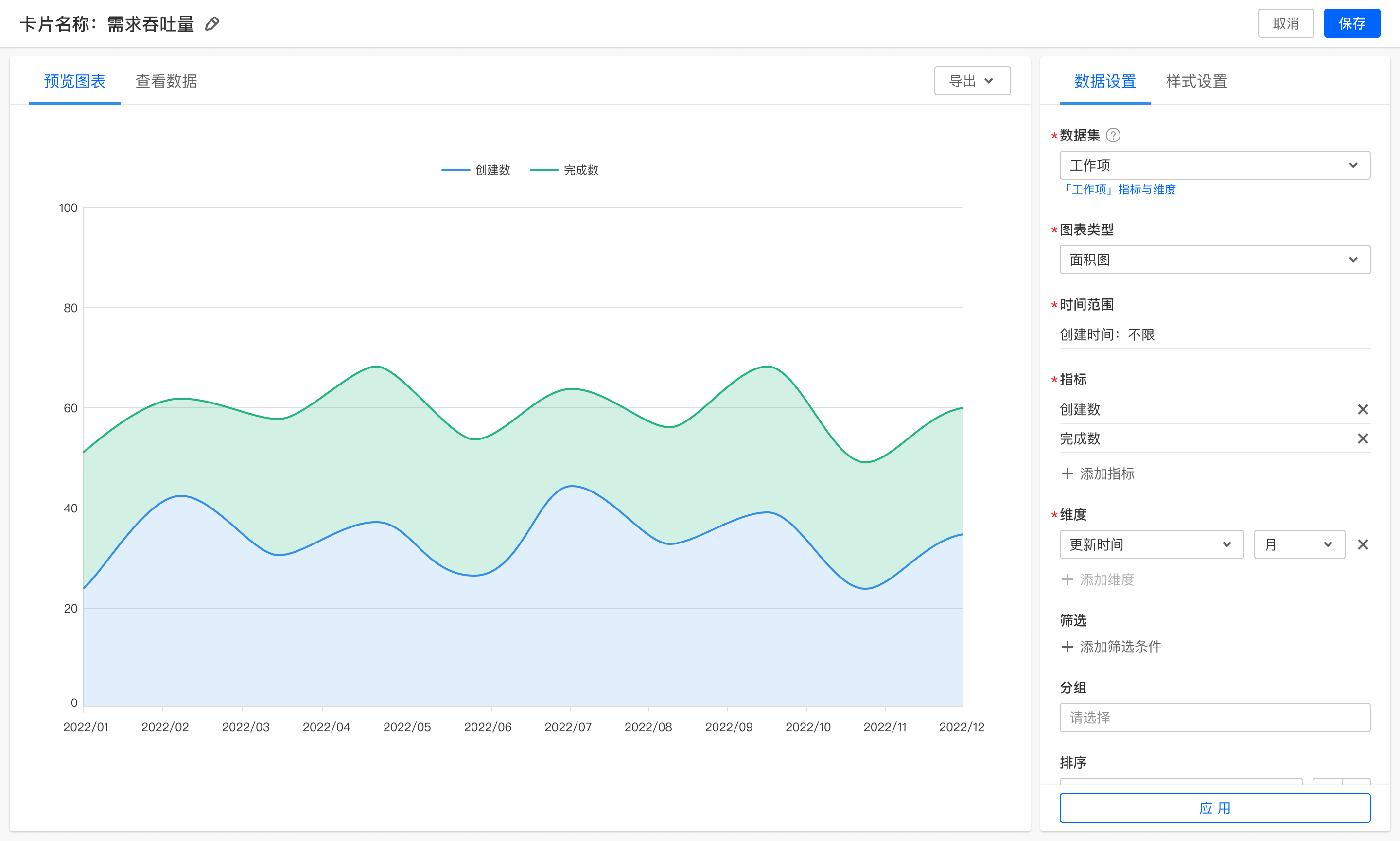Delete the 更新时间 dimension via its X
The height and width of the screenshot is (841, 1400).
[1363, 544]
